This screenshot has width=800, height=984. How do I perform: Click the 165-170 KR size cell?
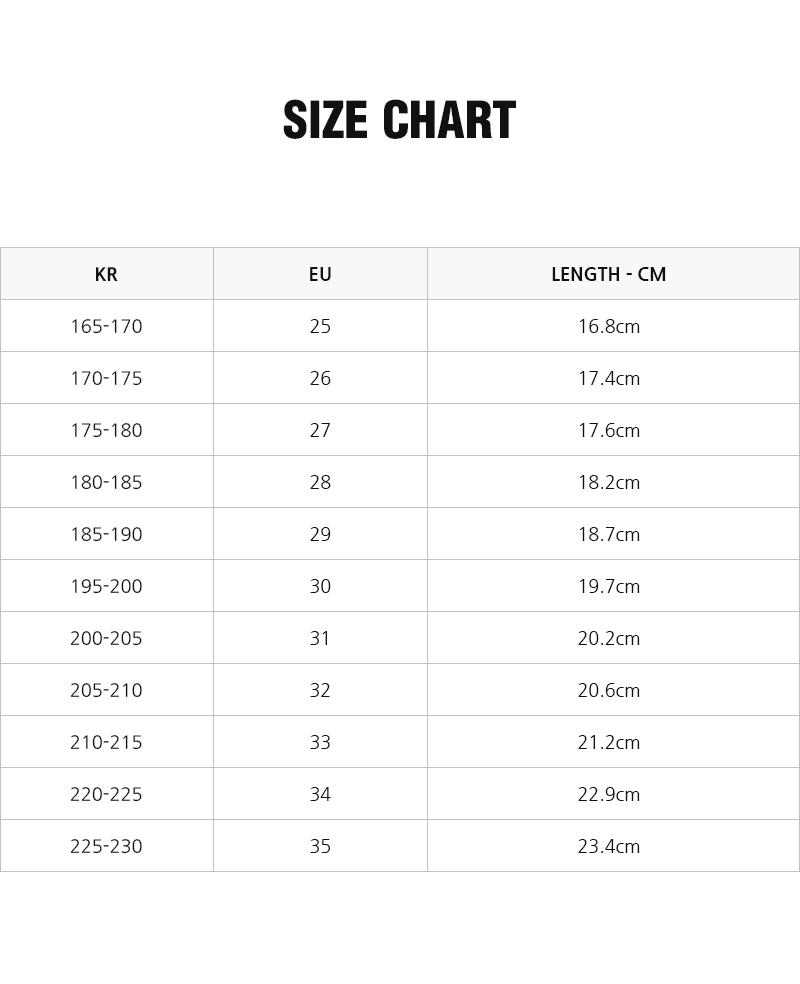[106, 326]
